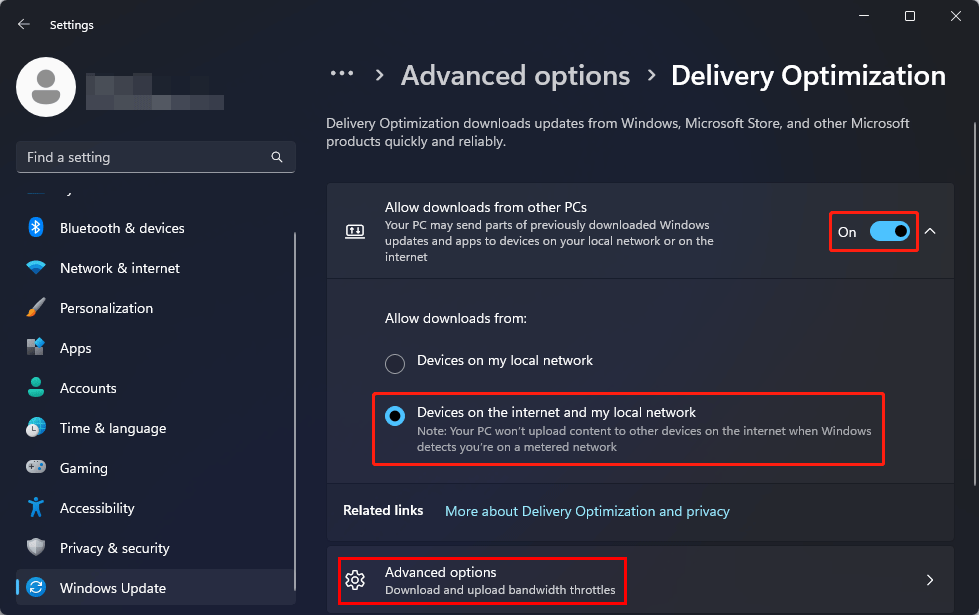Screen dimensions: 979x615
Task: Collapse the Allow downloads section chevron
Action: 930,231
